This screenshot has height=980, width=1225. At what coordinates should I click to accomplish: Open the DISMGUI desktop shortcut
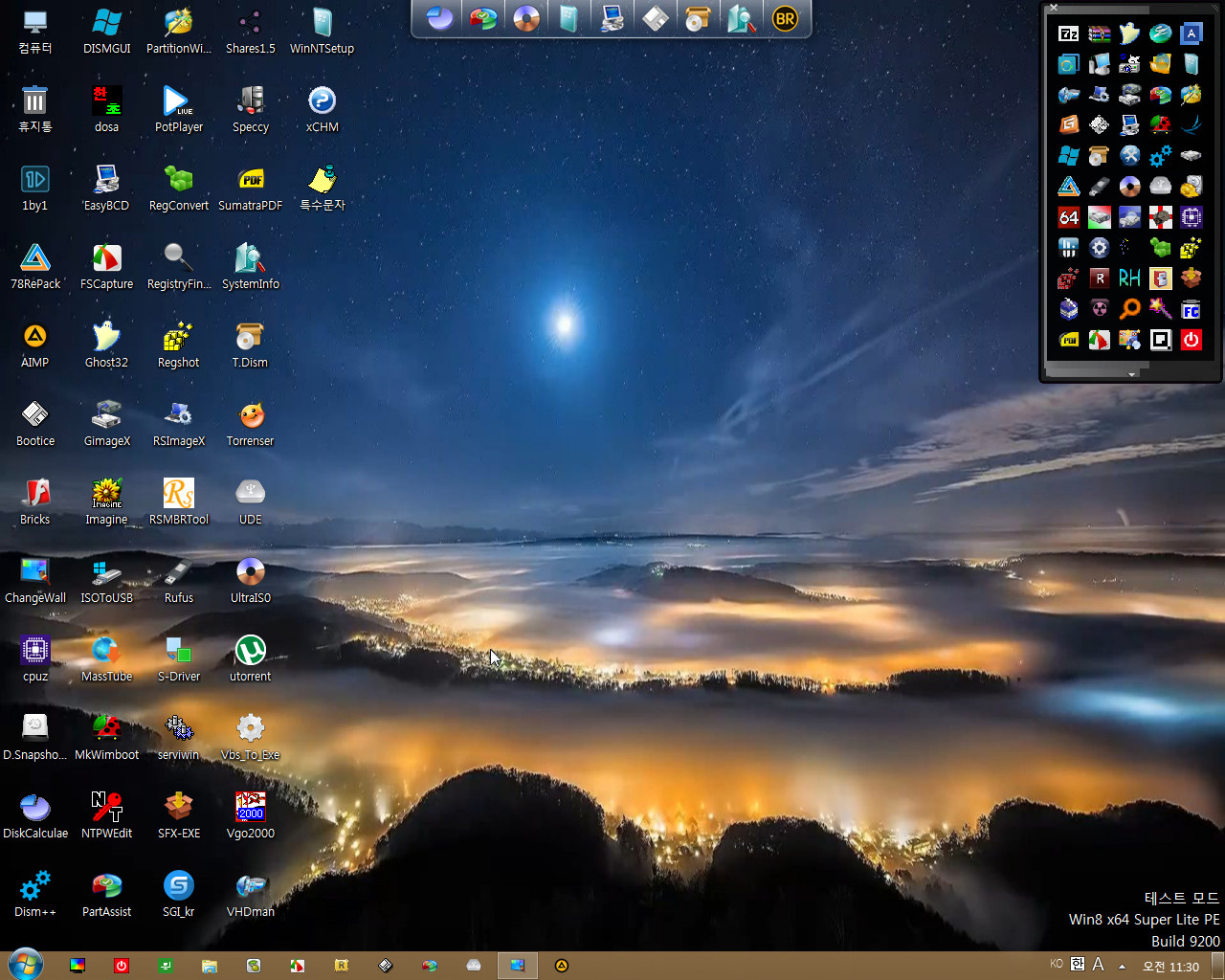[106, 32]
